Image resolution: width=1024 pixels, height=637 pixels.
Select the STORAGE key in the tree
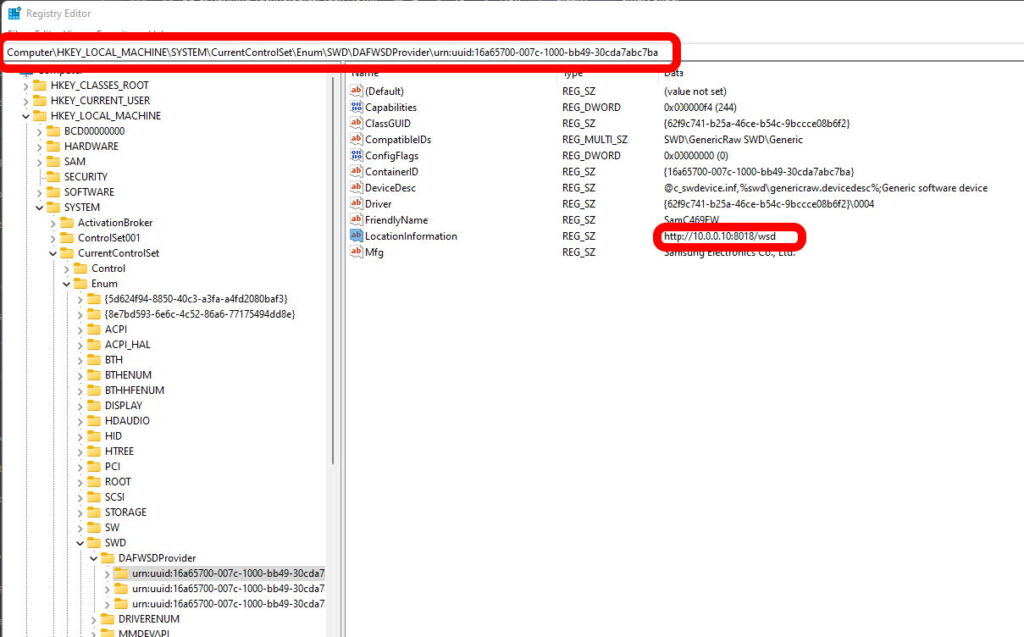click(126, 512)
